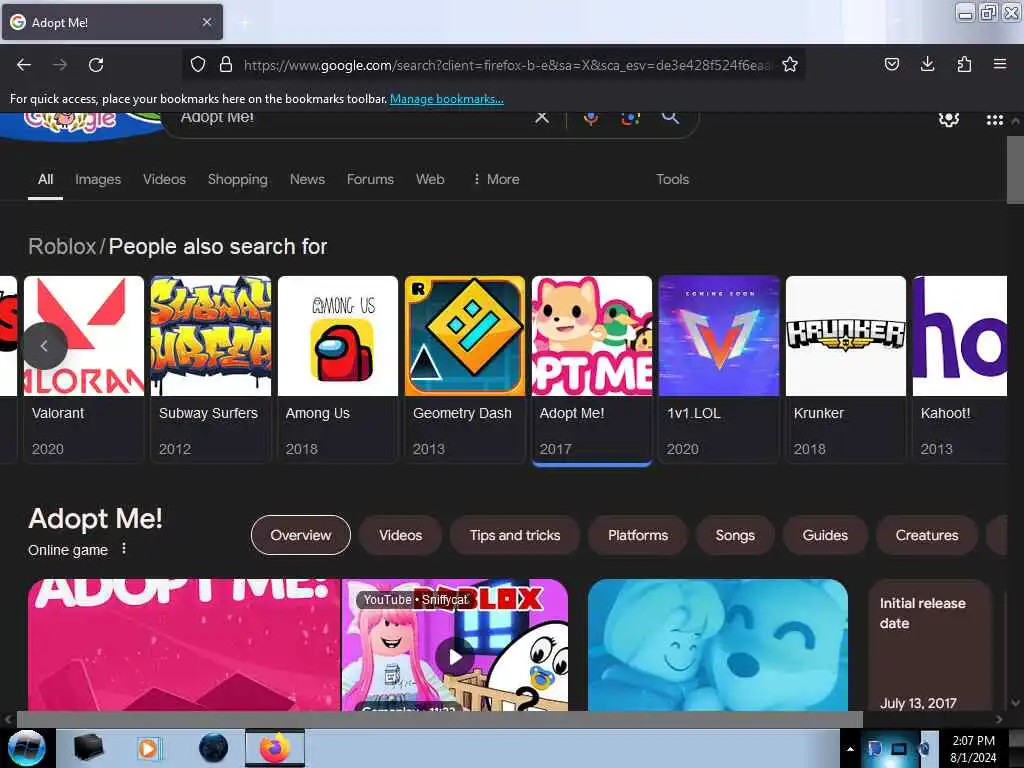Select the Platforms chip

(x=638, y=535)
